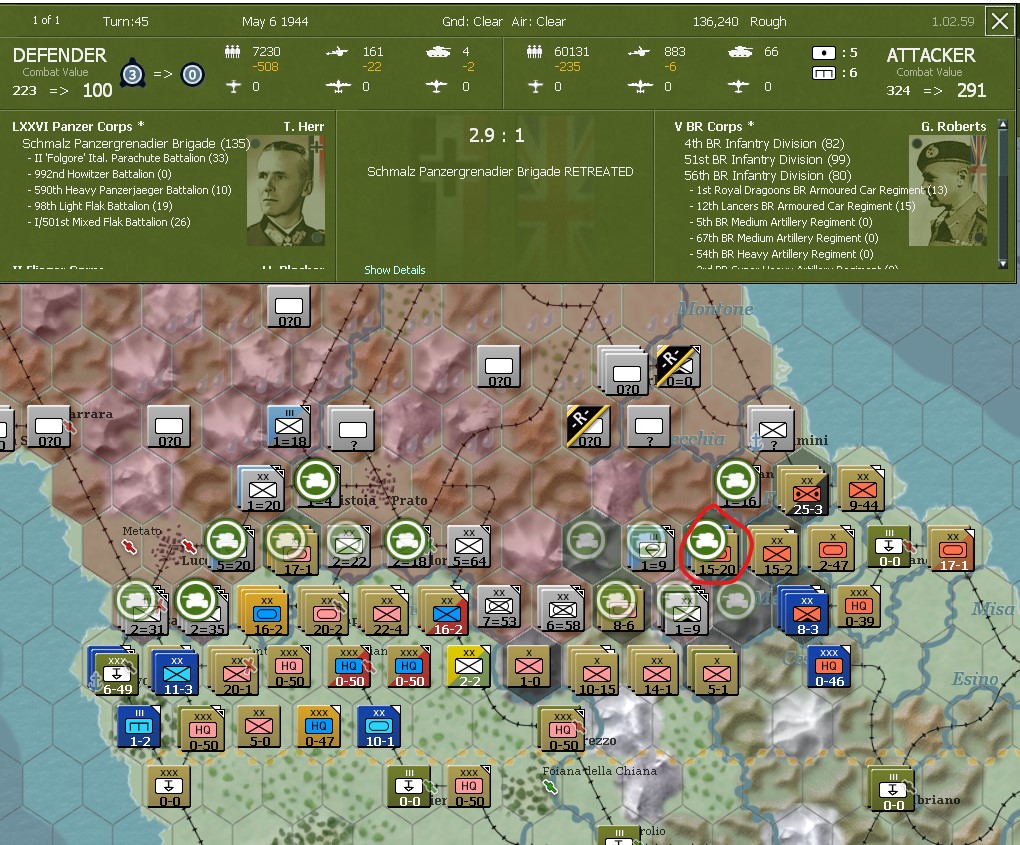Select 12th Lancers BR Armoured Car Regiment row
The image size is (1020, 845).
click(x=802, y=206)
